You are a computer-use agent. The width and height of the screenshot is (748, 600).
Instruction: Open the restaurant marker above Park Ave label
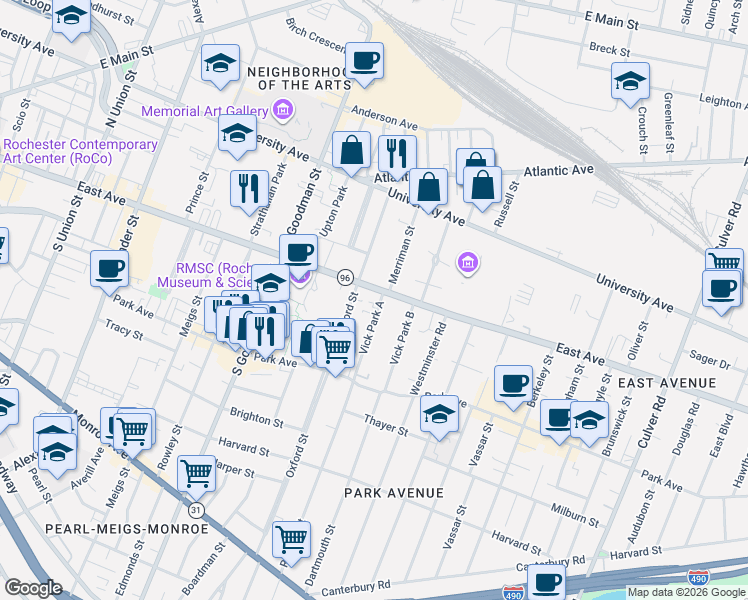pos(265,332)
